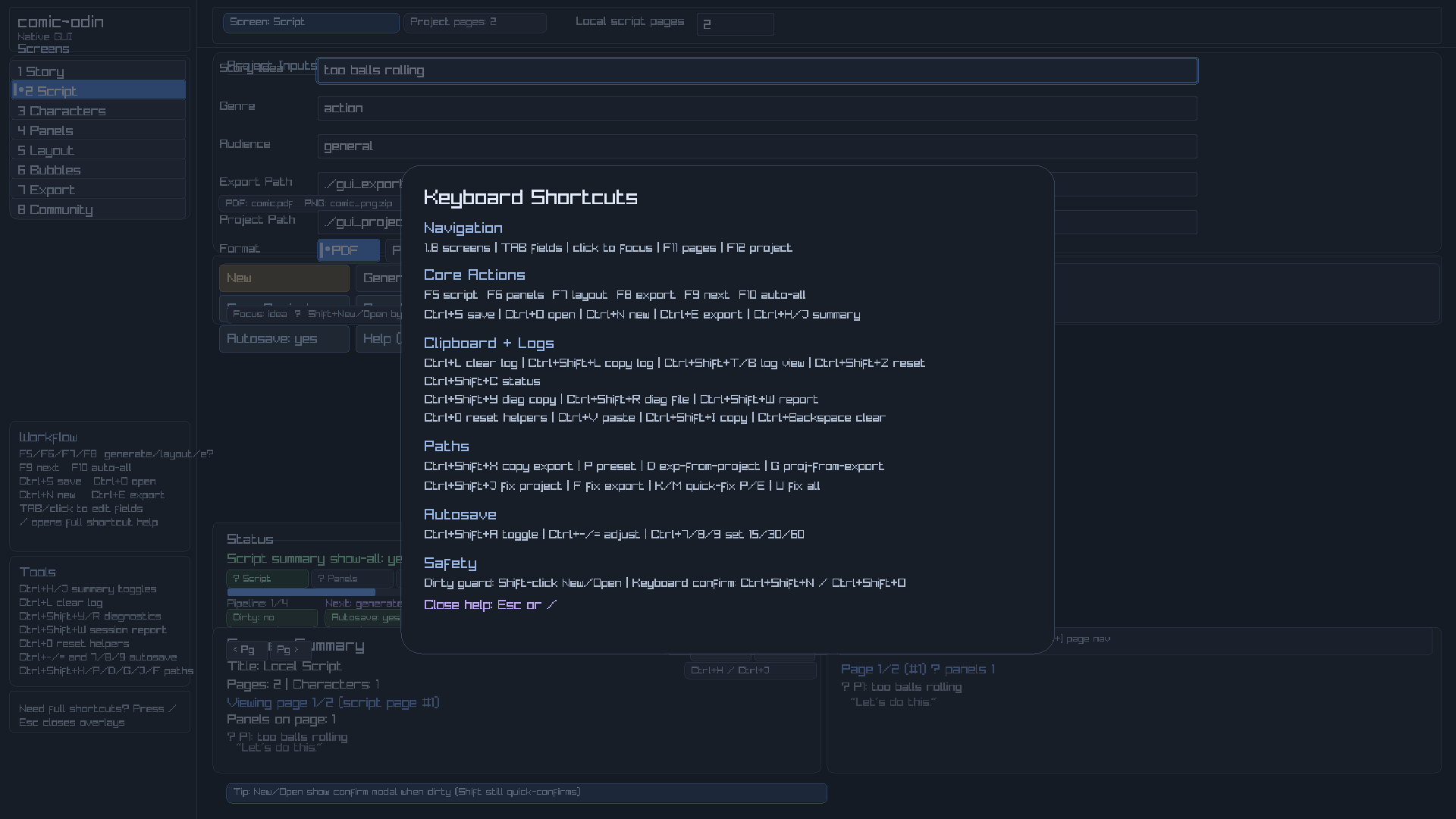Click the "Navigation" shortcuts heading
Screen dimensions: 1456x819
[x=463, y=228]
